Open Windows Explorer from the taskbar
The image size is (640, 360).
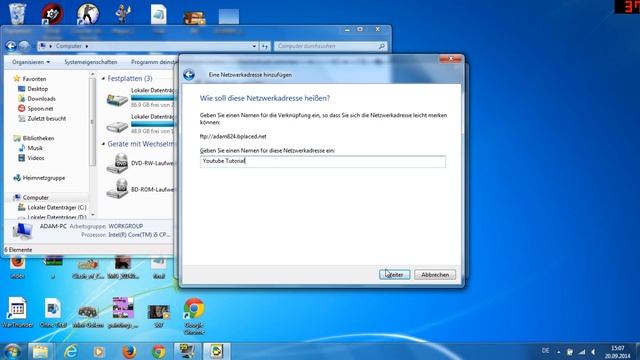click(x=40, y=351)
